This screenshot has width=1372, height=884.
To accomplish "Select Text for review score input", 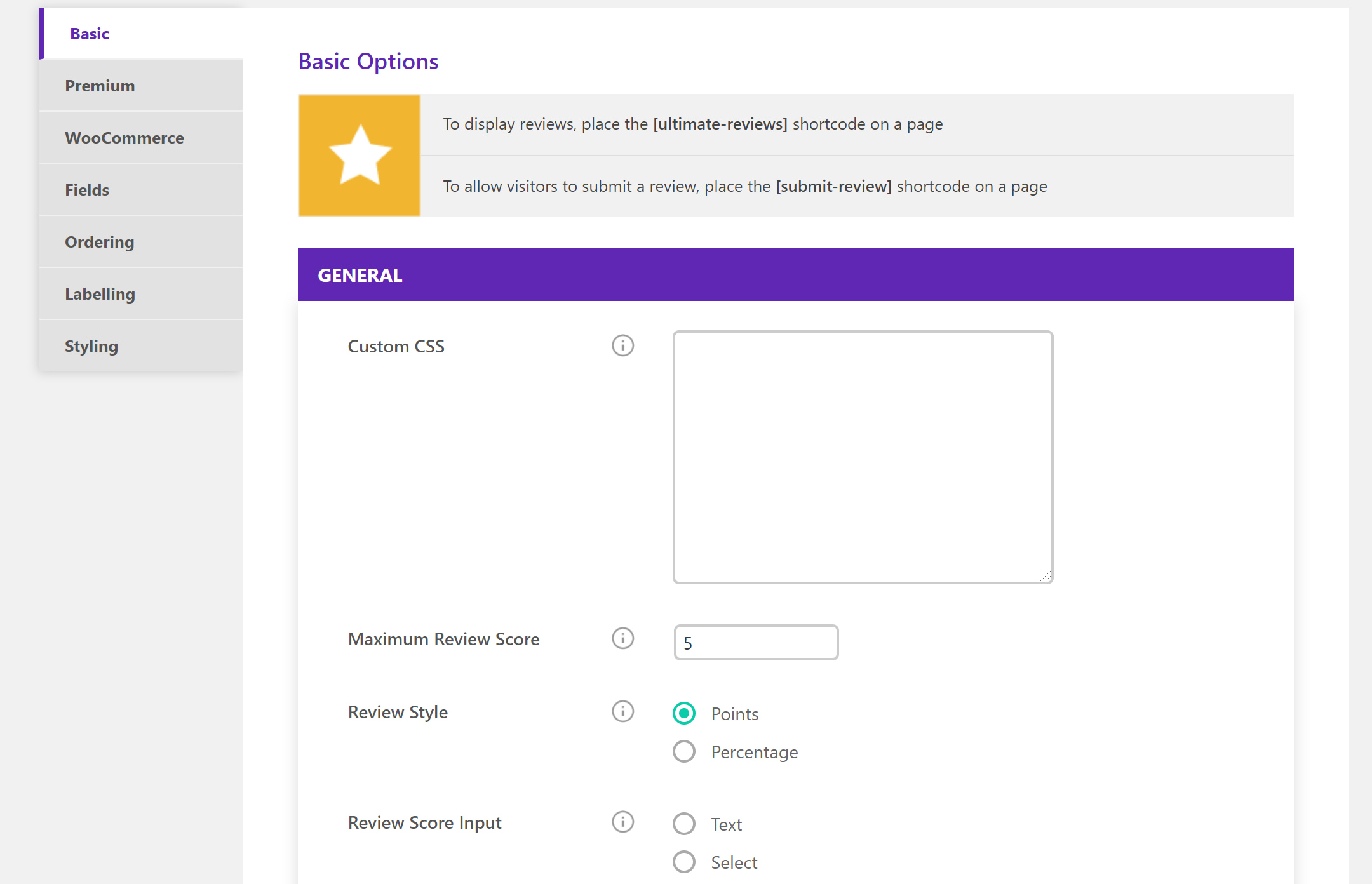I will pos(683,824).
